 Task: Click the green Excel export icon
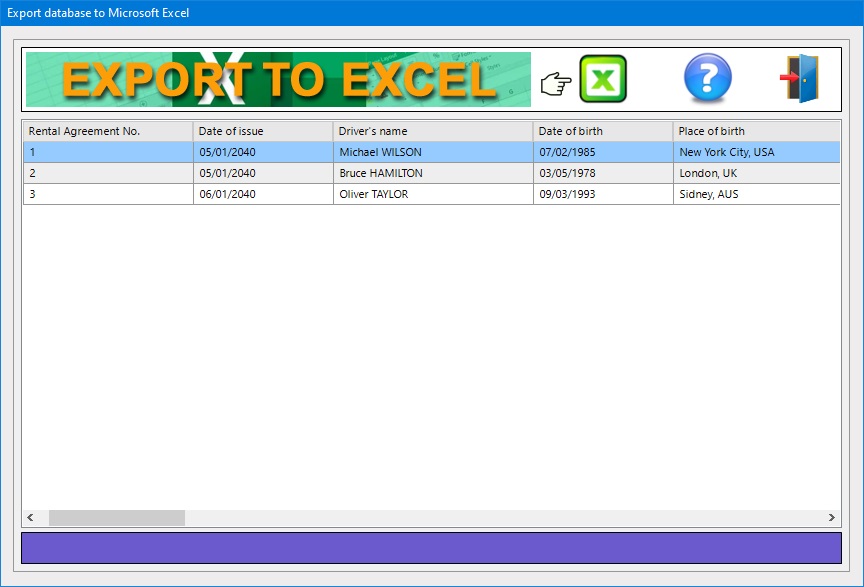[603, 79]
